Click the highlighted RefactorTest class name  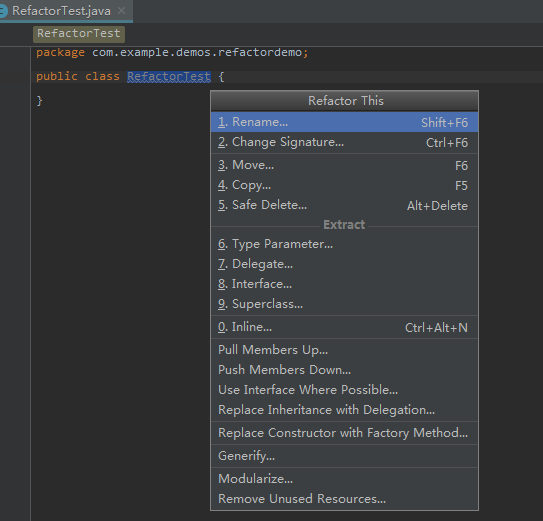(169, 76)
